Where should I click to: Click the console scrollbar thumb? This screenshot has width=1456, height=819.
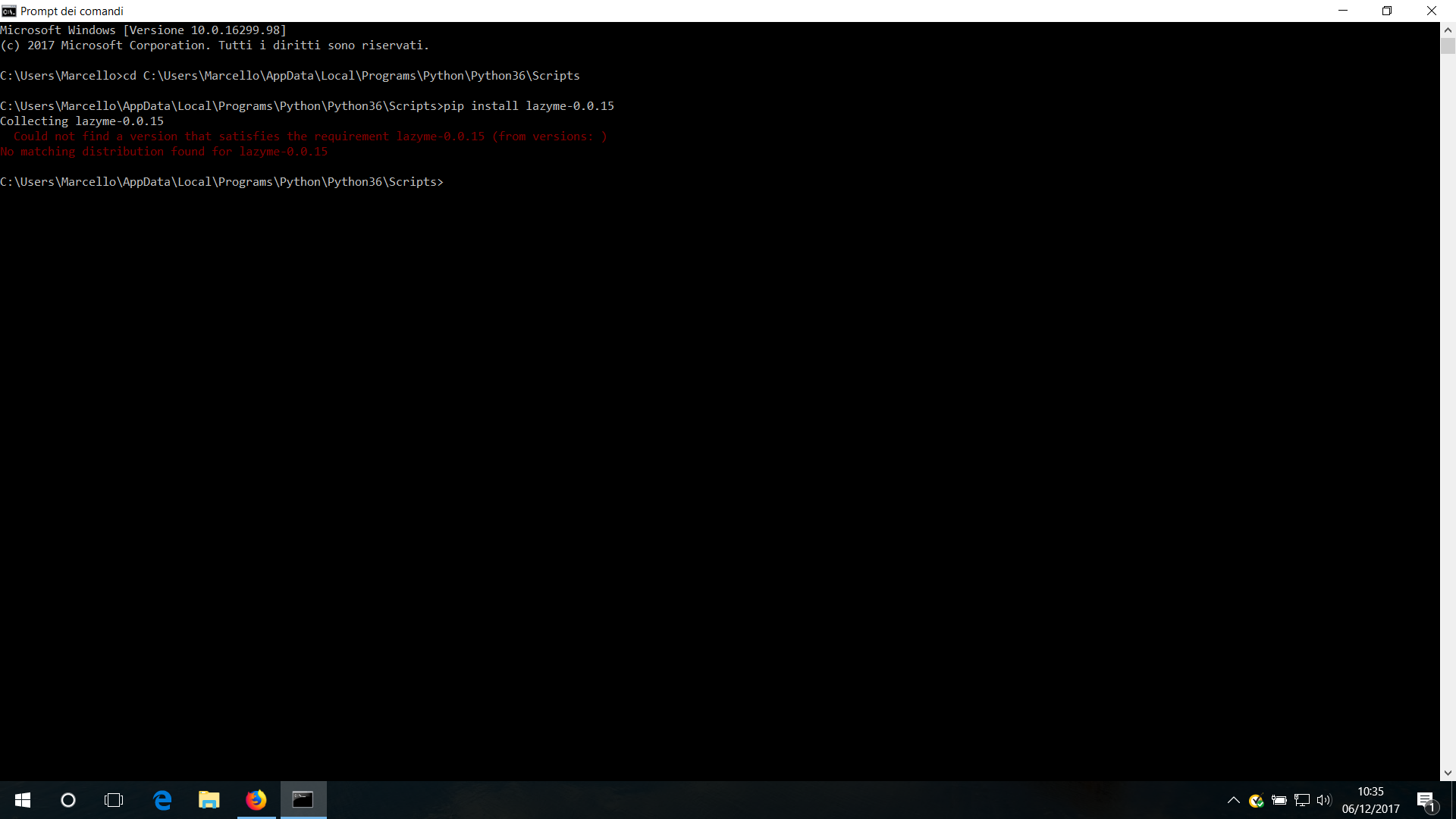tap(1448, 46)
